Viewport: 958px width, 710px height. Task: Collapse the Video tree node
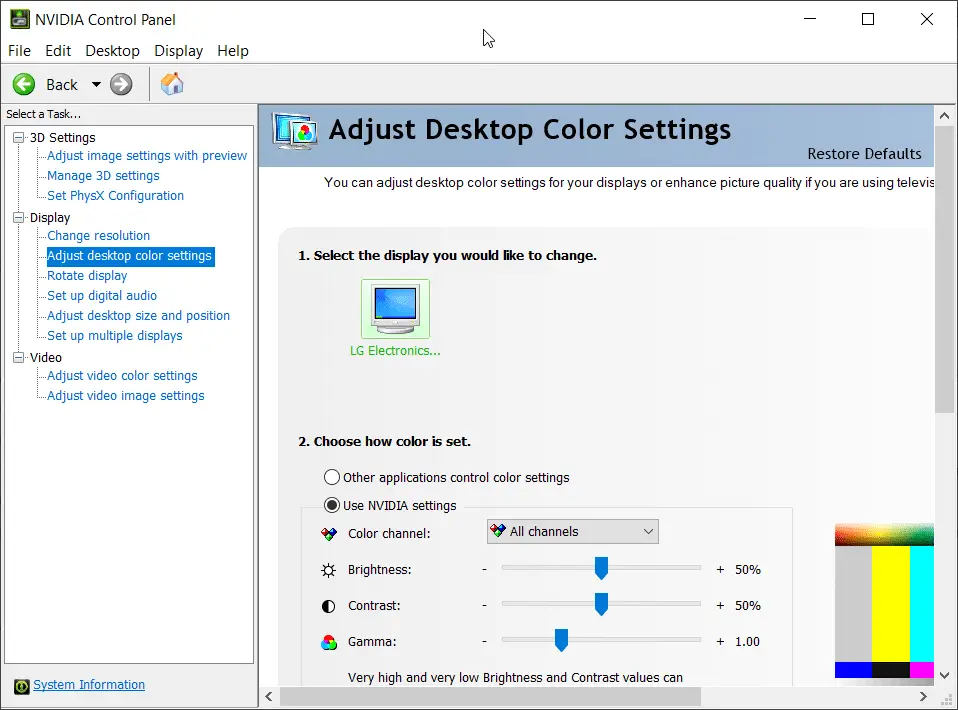(19, 357)
